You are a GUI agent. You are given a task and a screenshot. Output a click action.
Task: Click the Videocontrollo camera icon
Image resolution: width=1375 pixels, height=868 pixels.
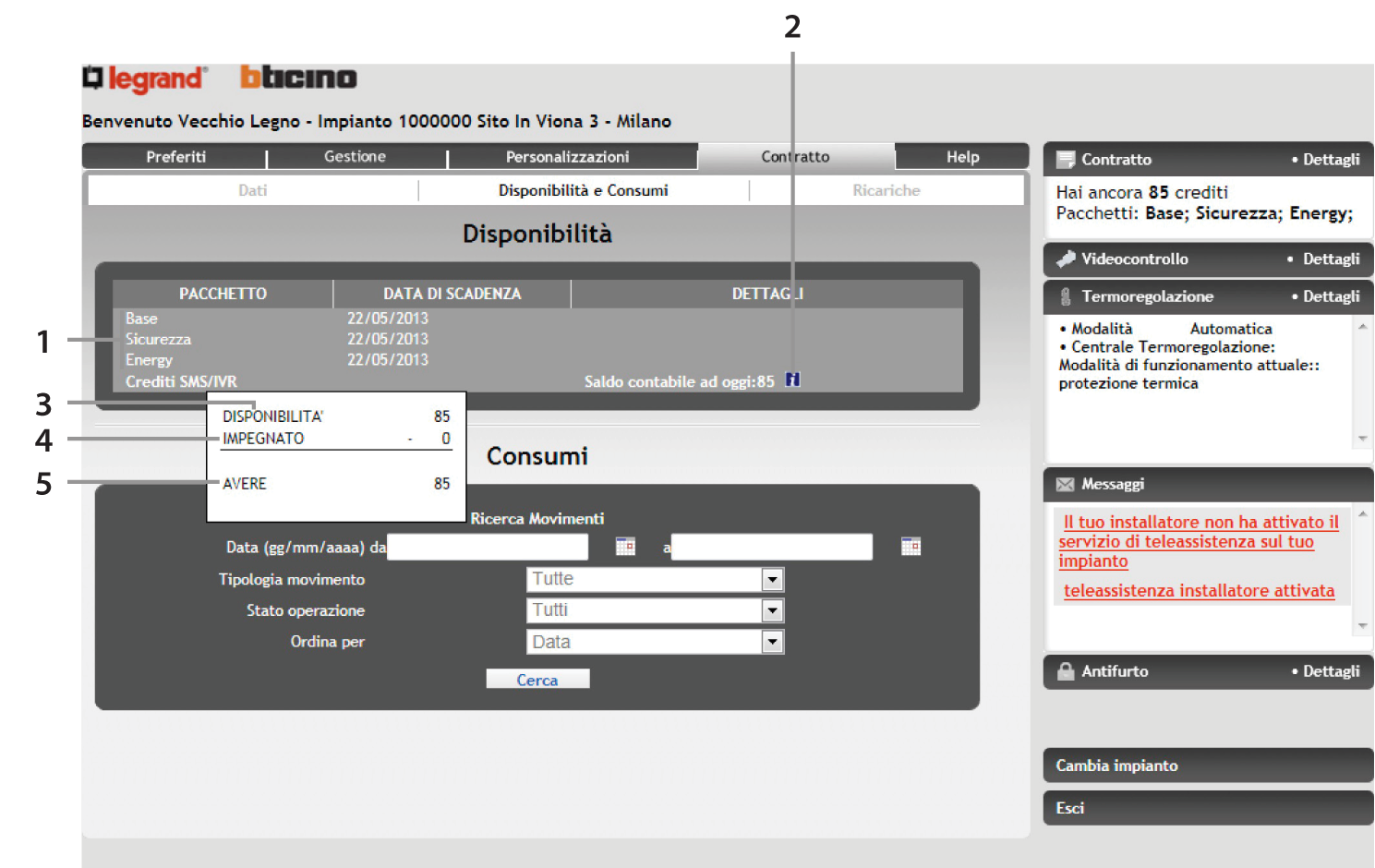click(x=1066, y=259)
